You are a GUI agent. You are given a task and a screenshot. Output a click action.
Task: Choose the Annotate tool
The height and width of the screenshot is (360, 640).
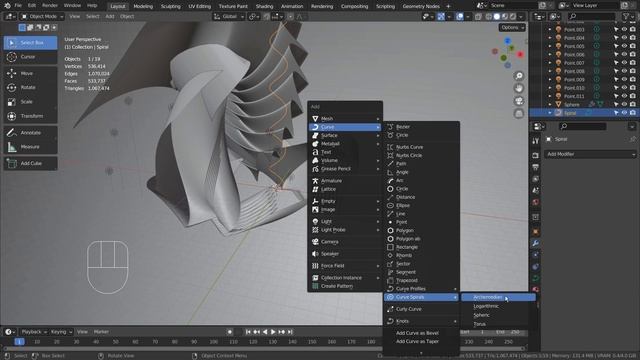pyautogui.click(x=31, y=133)
